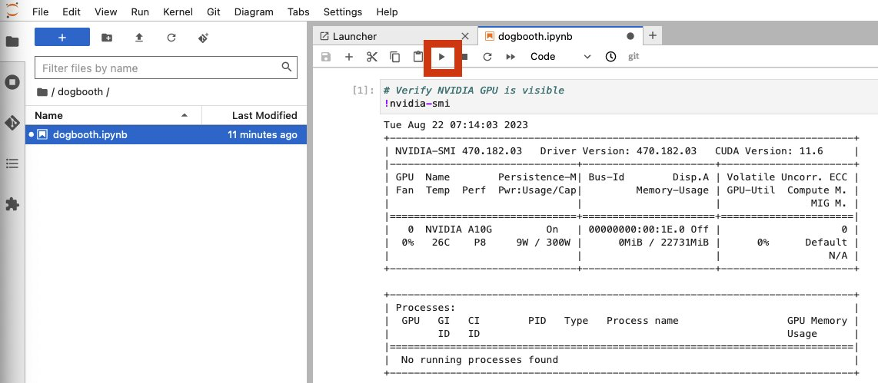The width and height of the screenshot is (879, 383).
Task: Create a new folder
Action: [107, 38]
